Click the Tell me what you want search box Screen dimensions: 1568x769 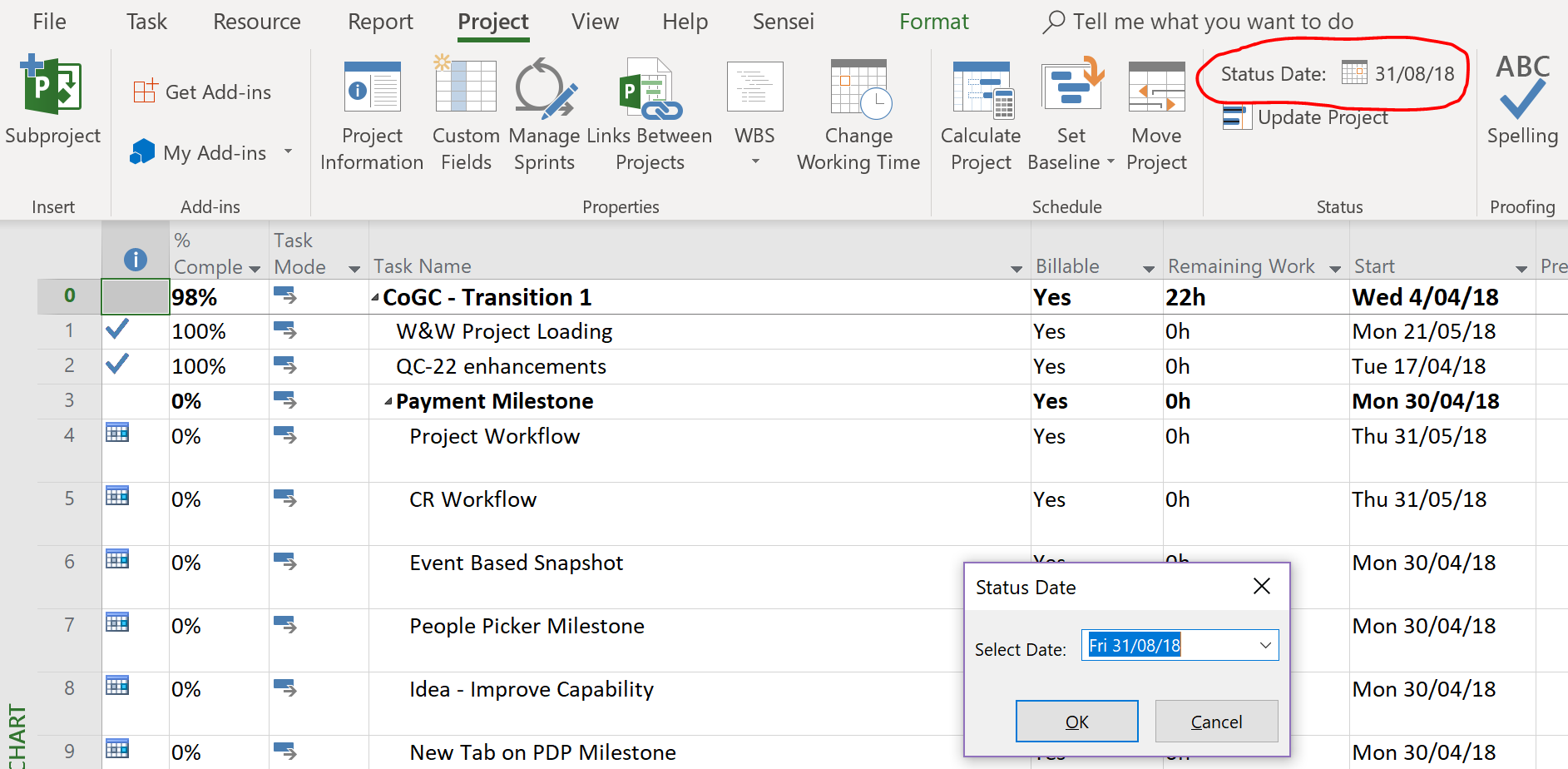[x=1213, y=22]
